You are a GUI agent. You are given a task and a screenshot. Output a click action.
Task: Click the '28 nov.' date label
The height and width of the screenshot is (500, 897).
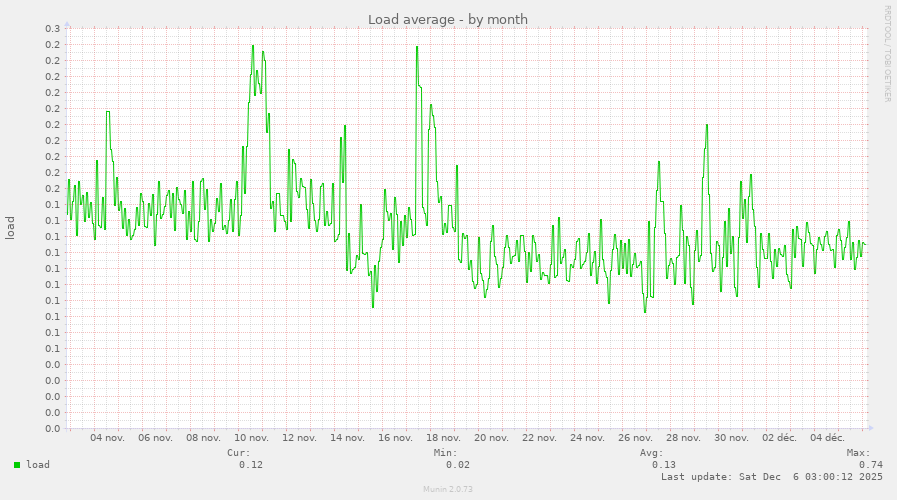tap(684, 438)
